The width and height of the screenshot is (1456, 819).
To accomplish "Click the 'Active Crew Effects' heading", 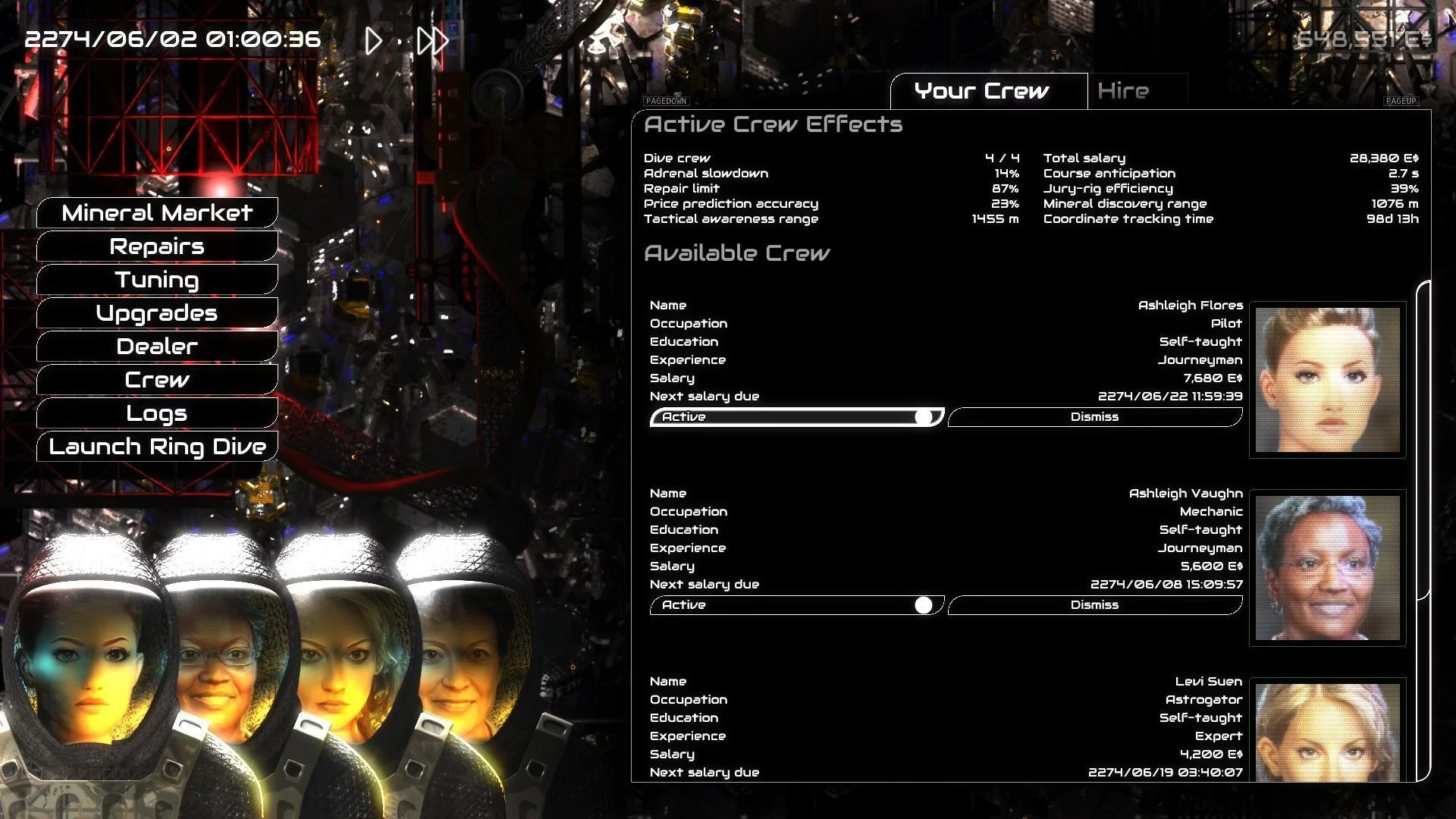I will pos(773,125).
